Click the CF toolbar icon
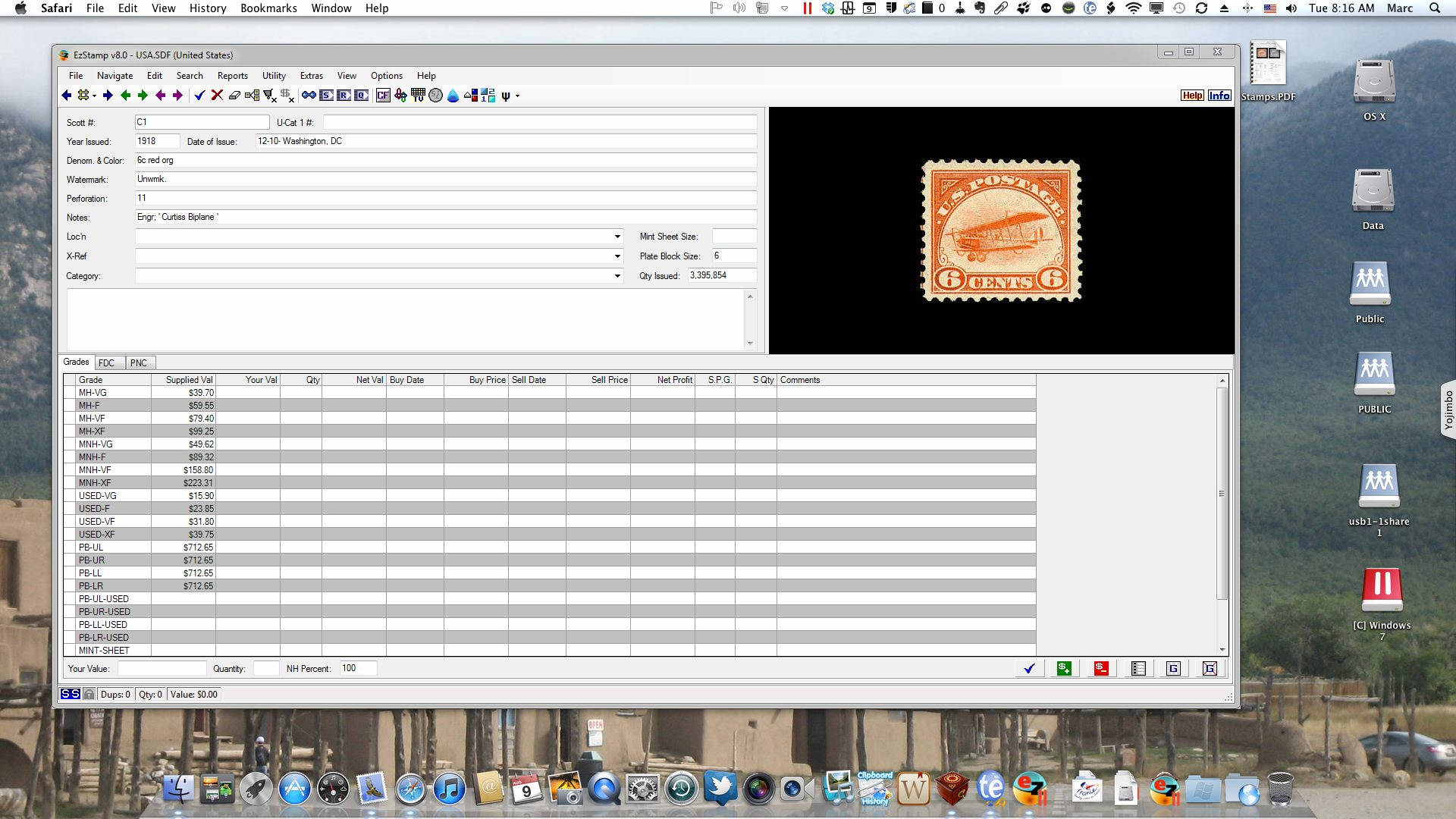The height and width of the screenshot is (819, 1456). [x=383, y=96]
